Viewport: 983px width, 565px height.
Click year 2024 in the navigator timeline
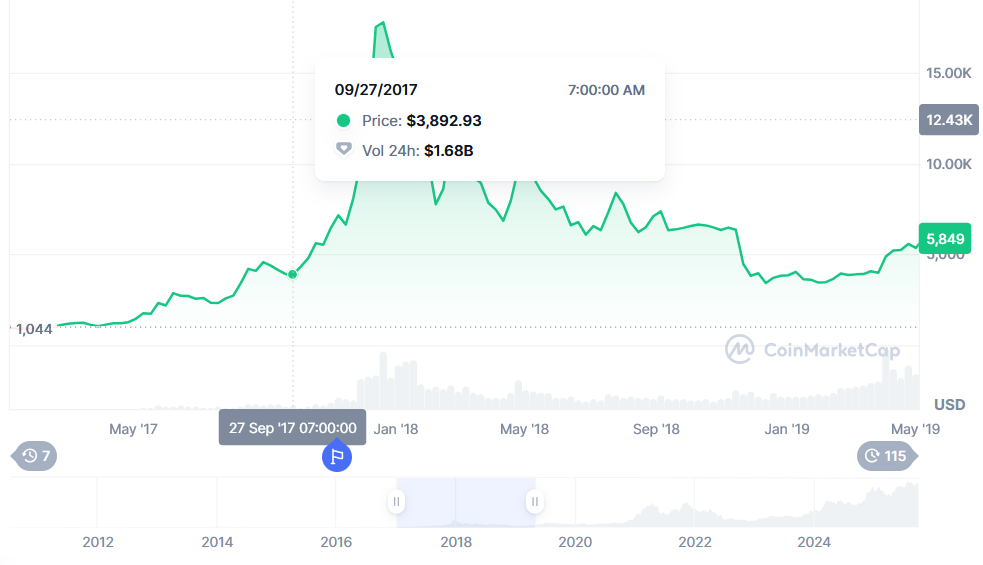pyautogui.click(x=814, y=542)
